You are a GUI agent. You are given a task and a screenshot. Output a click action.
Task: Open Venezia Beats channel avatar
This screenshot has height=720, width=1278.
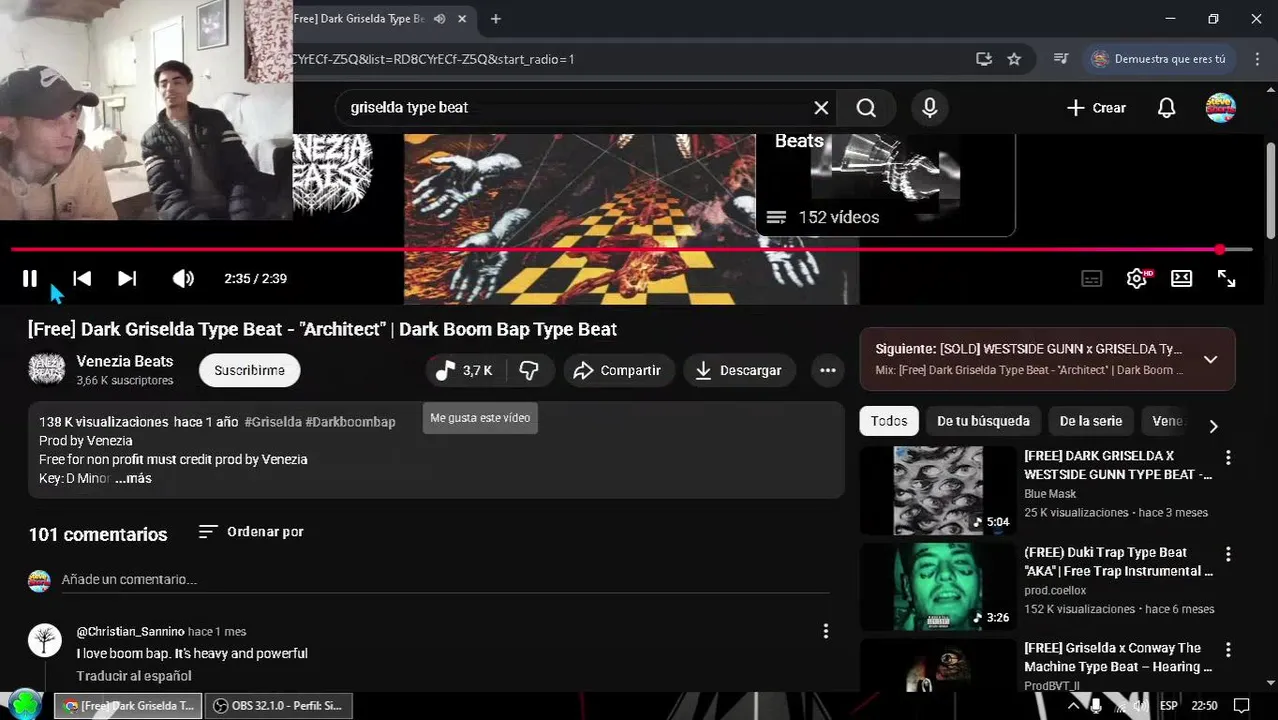[x=47, y=370]
